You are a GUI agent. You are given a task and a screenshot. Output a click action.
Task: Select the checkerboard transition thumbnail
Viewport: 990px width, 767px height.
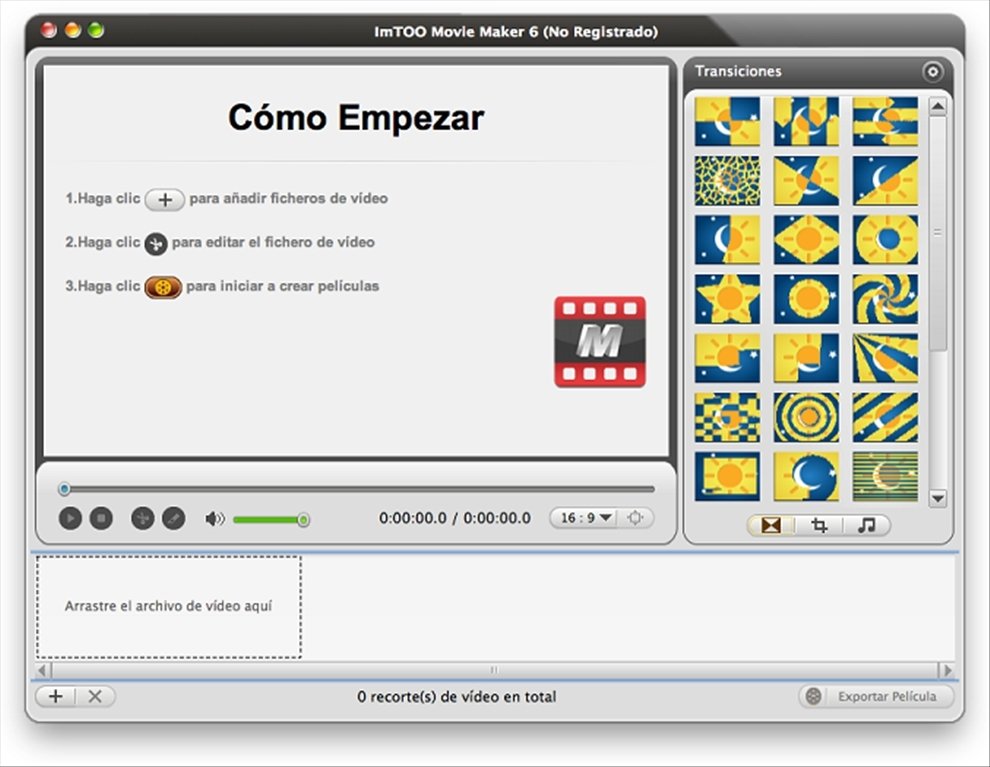[727, 417]
